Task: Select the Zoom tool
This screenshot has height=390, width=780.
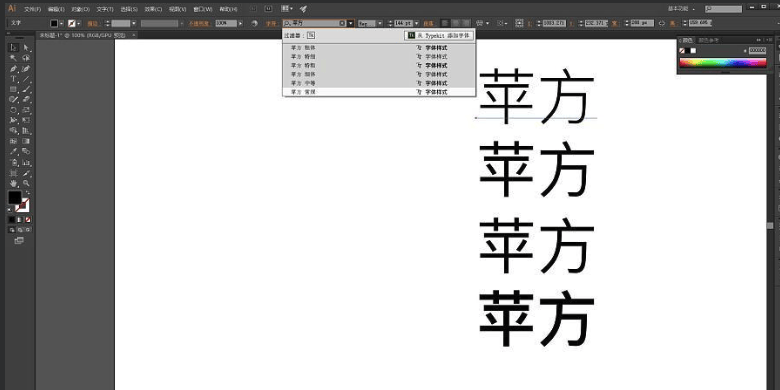Action: (x=26, y=184)
